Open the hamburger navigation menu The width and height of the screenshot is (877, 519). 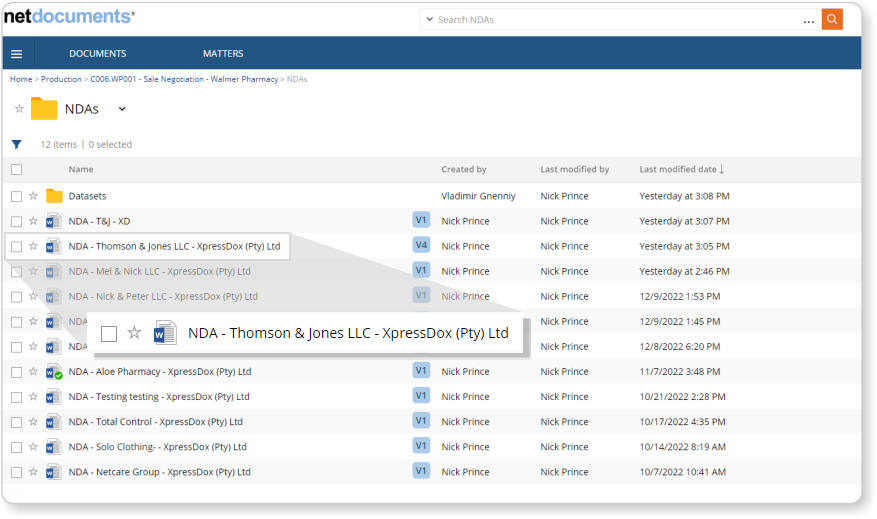(x=17, y=54)
